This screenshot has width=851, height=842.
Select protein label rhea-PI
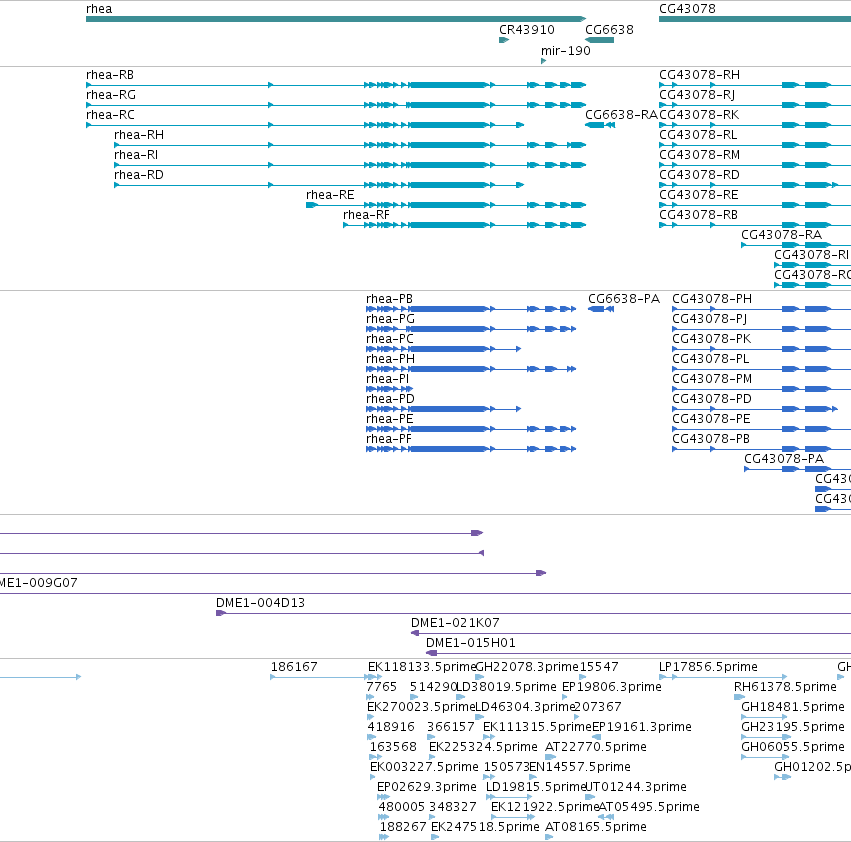(x=388, y=379)
